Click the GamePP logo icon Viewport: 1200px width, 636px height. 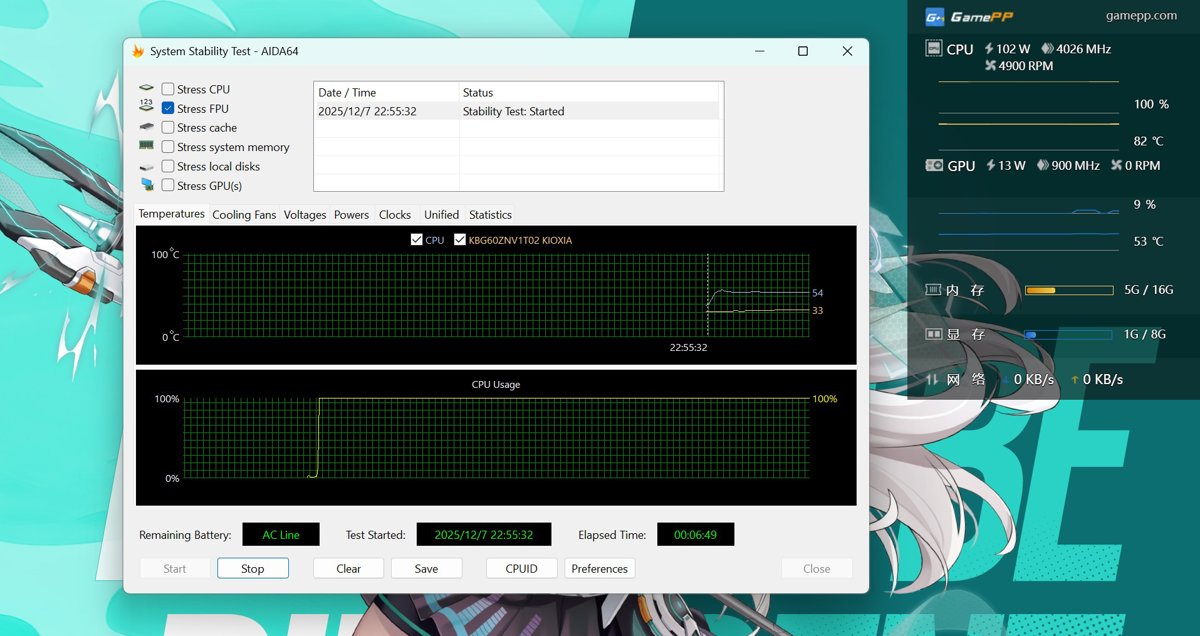pyautogui.click(x=934, y=16)
